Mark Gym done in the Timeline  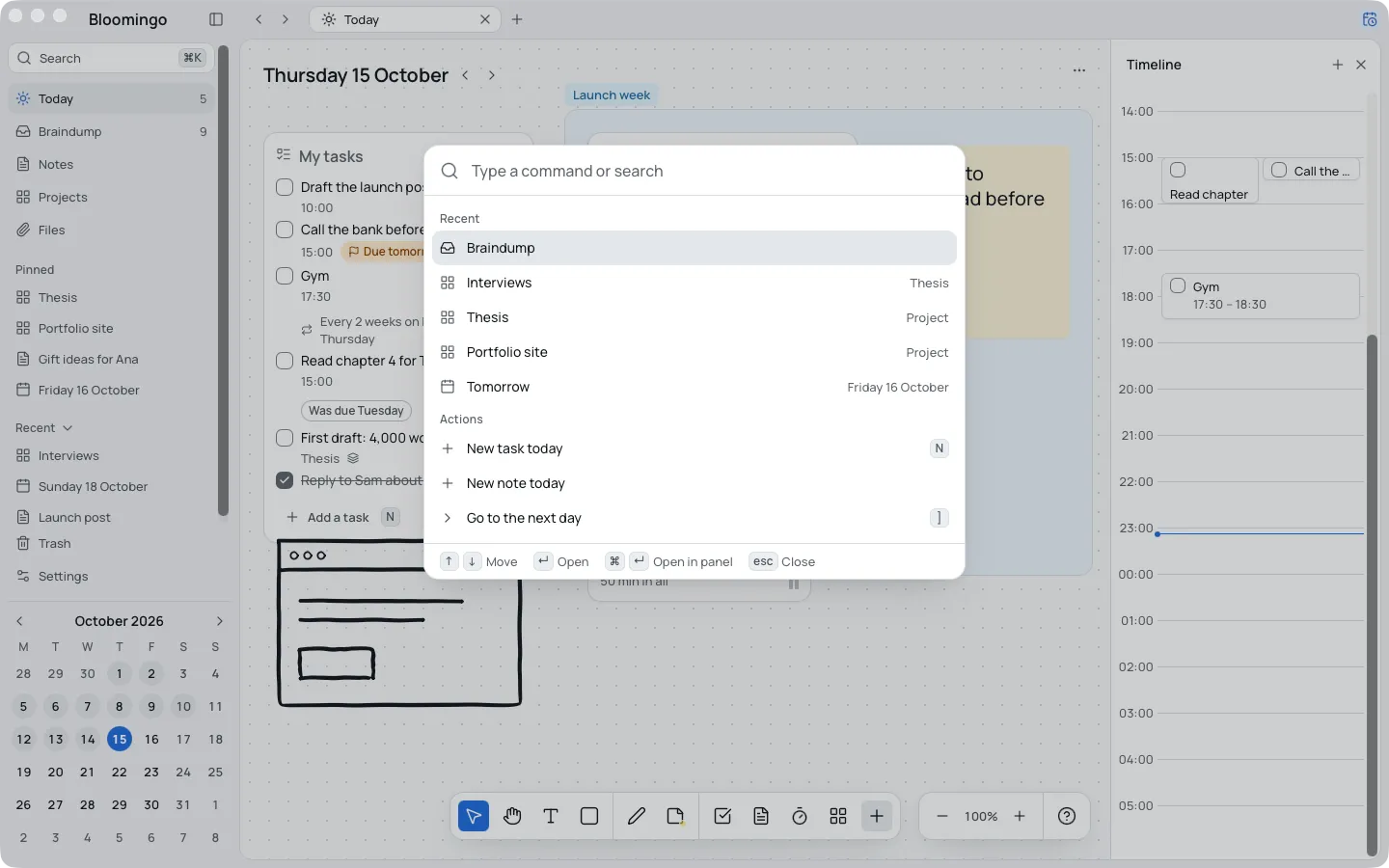click(1178, 285)
